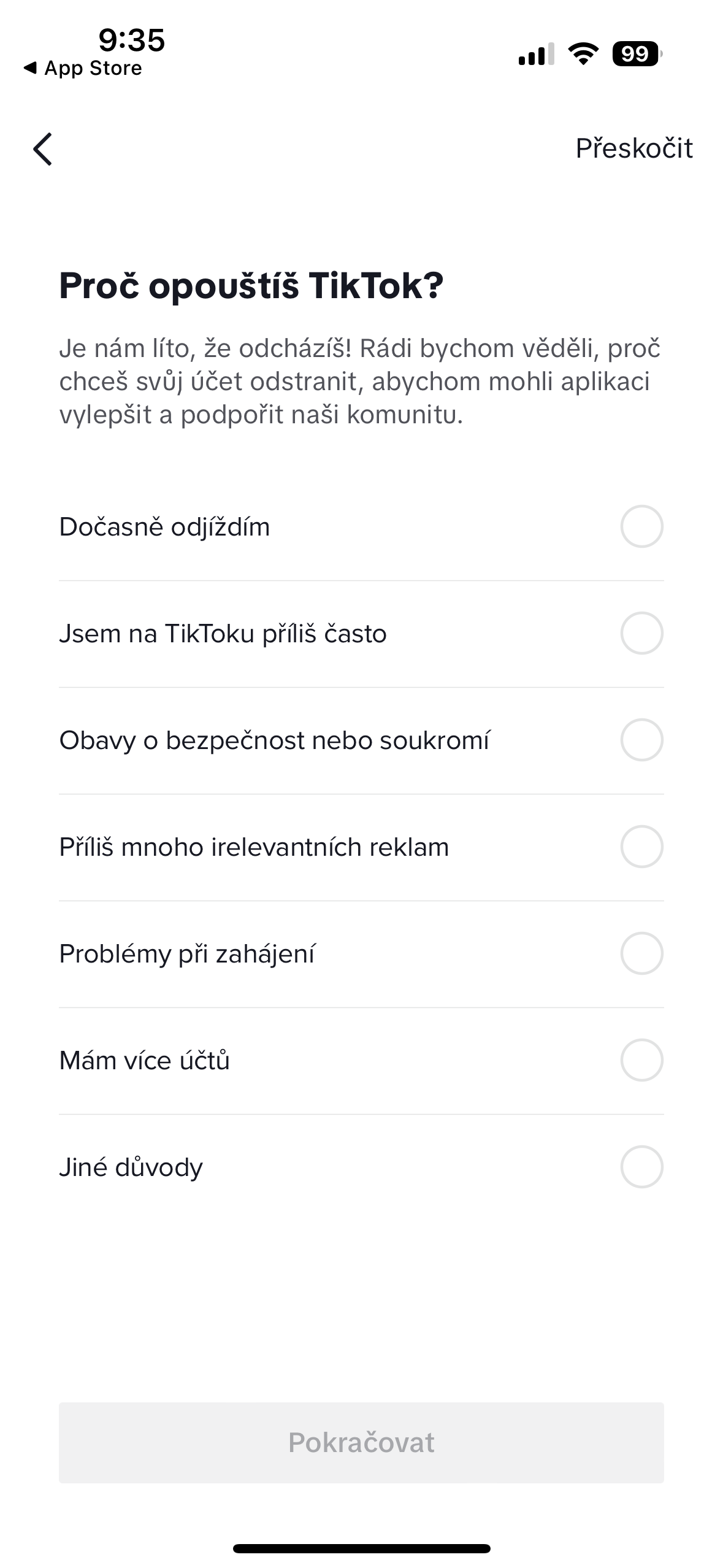Select the "Jiné důvody" radio button
723x1568 pixels.
pos(641,1167)
